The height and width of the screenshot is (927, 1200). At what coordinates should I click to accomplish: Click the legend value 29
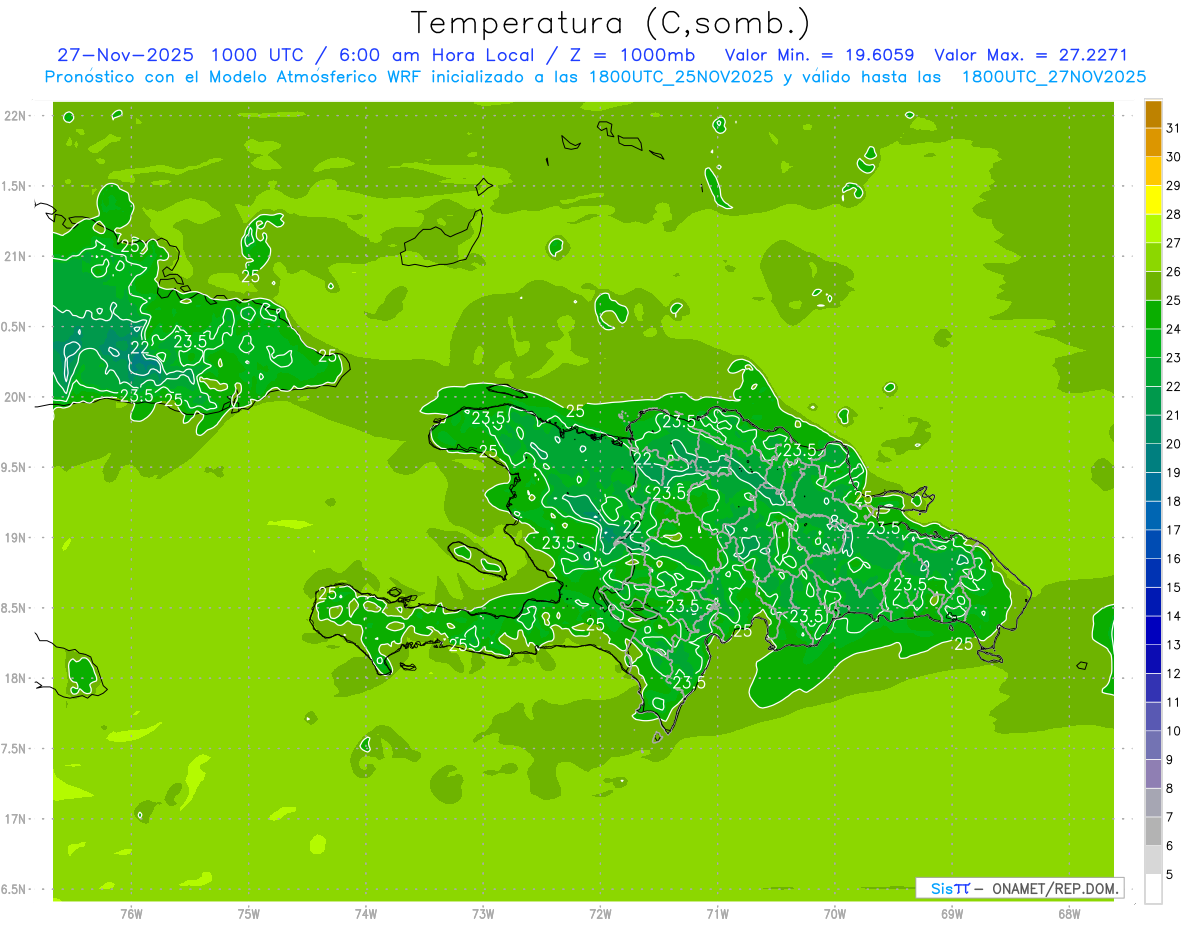(x=1174, y=186)
